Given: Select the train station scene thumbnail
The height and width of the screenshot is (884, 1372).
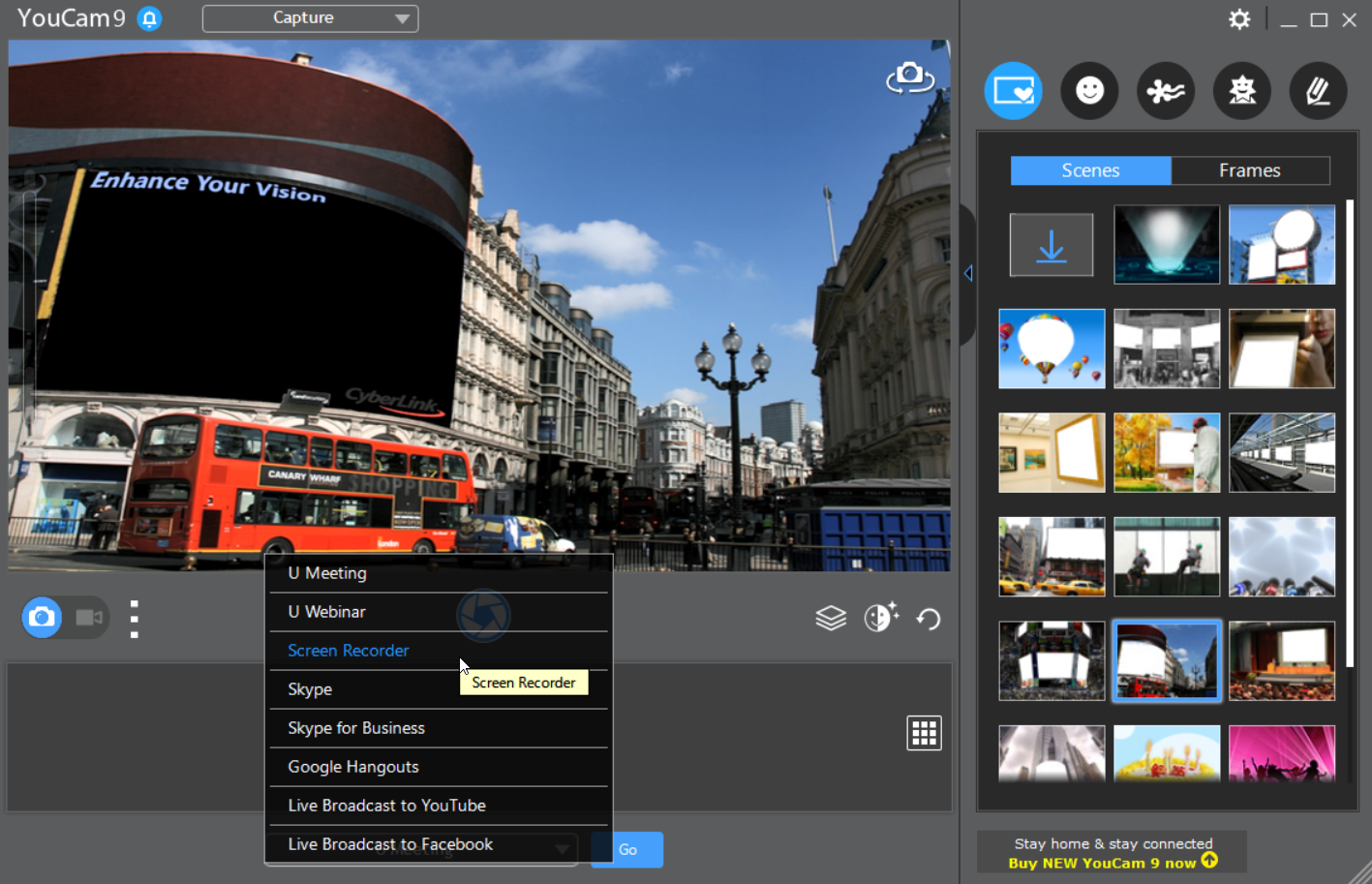Looking at the screenshot, I should coord(1282,452).
